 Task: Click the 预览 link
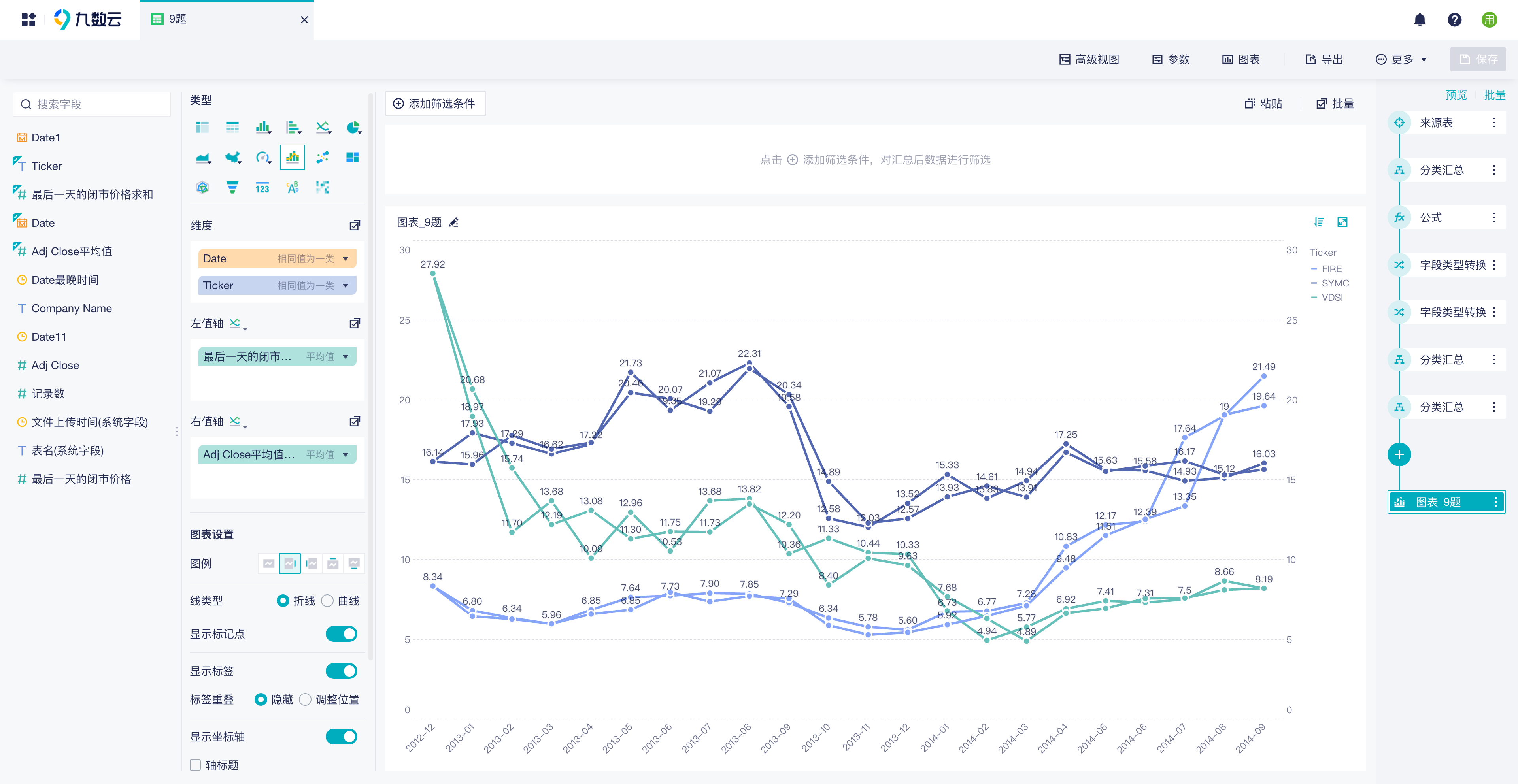[1456, 95]
